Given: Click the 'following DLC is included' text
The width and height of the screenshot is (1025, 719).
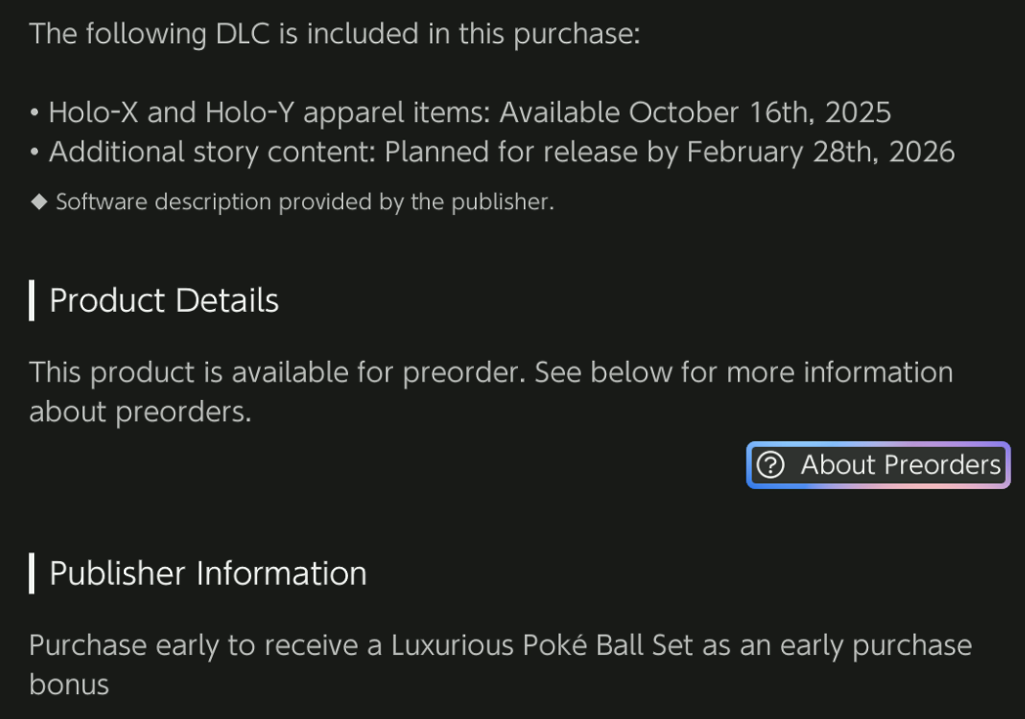Looking at the screenshot, I should (334, 33).
